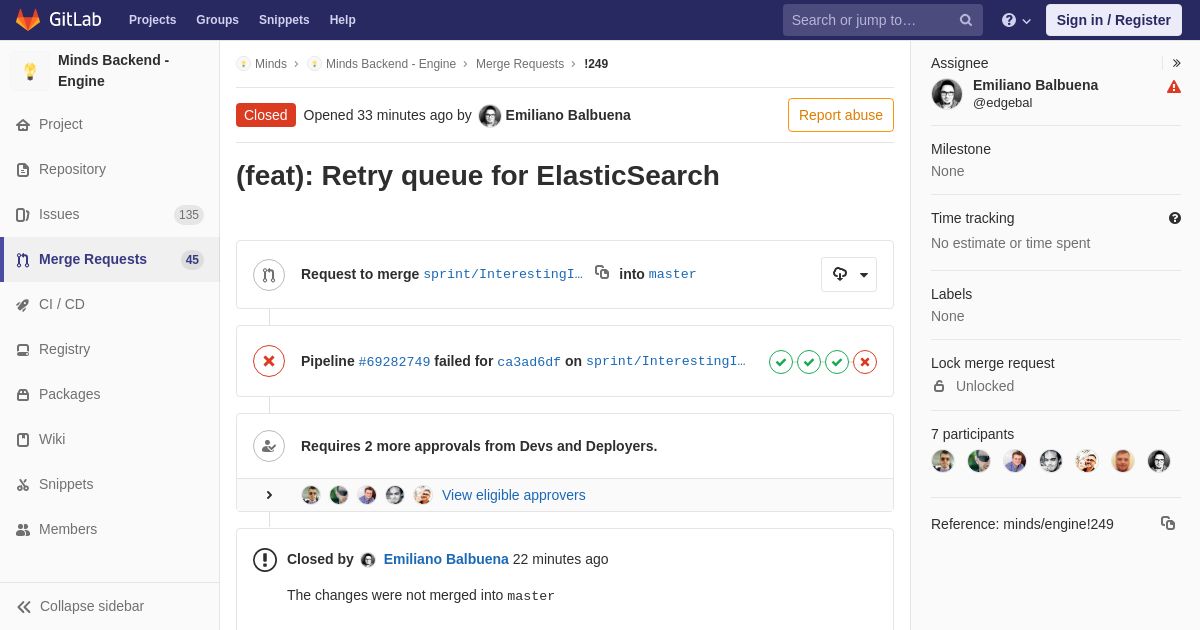Expand the approvers section chevron
Image resolution: width=1200 pixels, height=630 pixels.
tap(269, 495)
